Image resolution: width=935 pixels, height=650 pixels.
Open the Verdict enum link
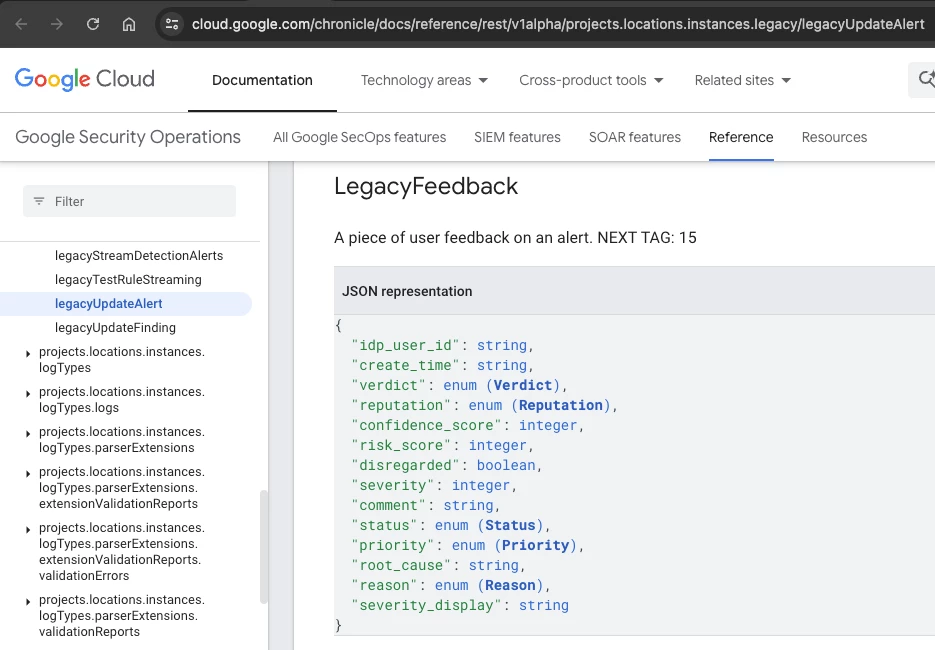click(x=522, y=385)
